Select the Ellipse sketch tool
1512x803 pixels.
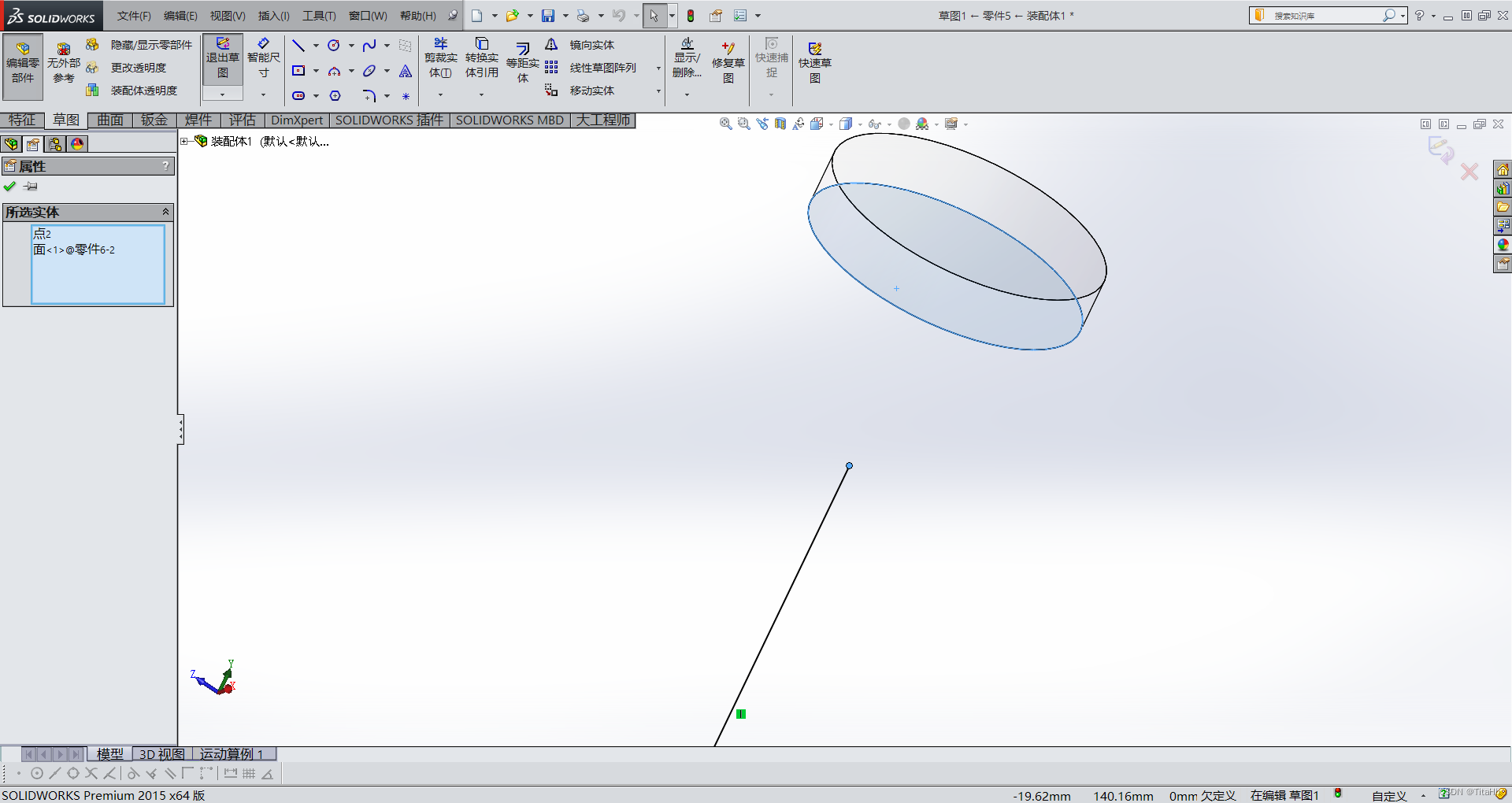pos(369,71)
